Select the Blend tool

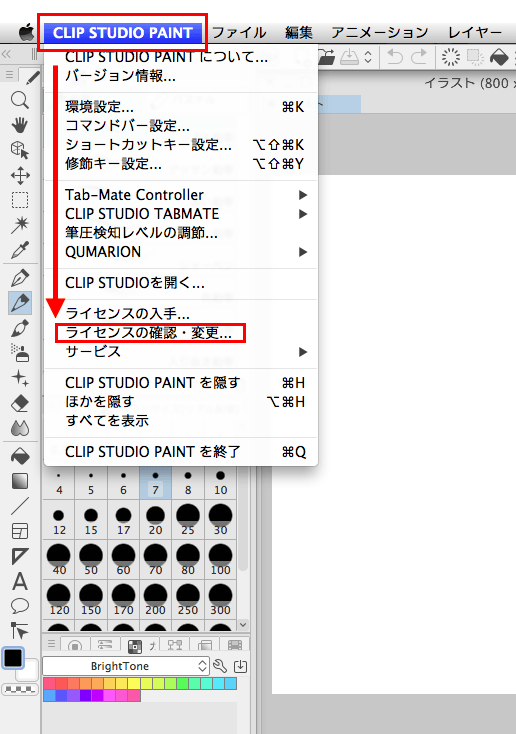(x=20, y=428)
